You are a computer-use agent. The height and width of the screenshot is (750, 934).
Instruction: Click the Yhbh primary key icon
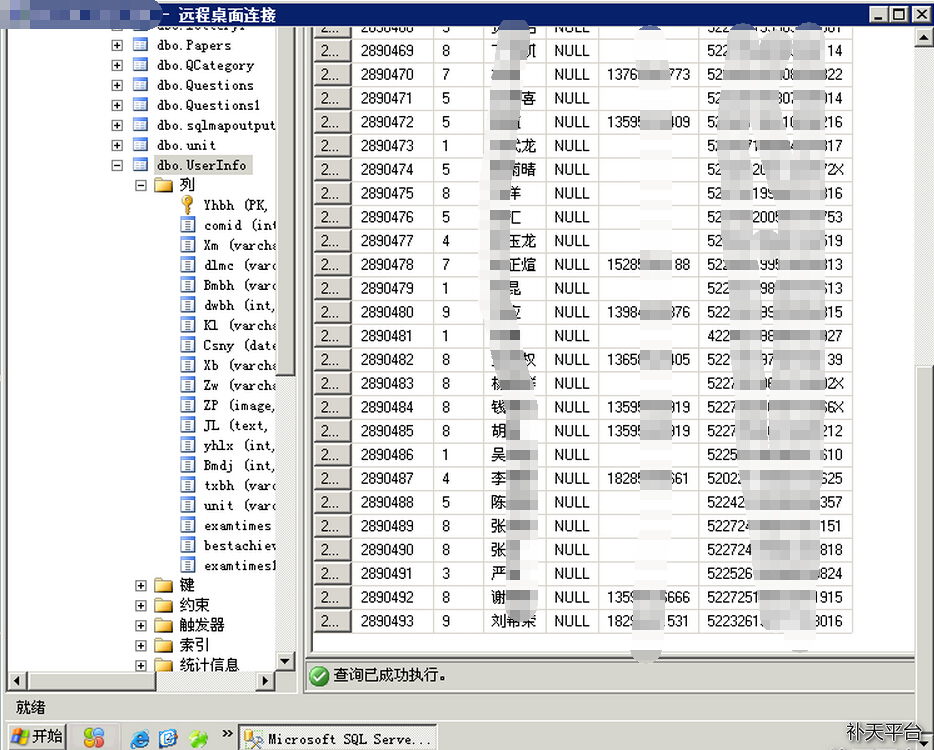[x=188, y=205]
